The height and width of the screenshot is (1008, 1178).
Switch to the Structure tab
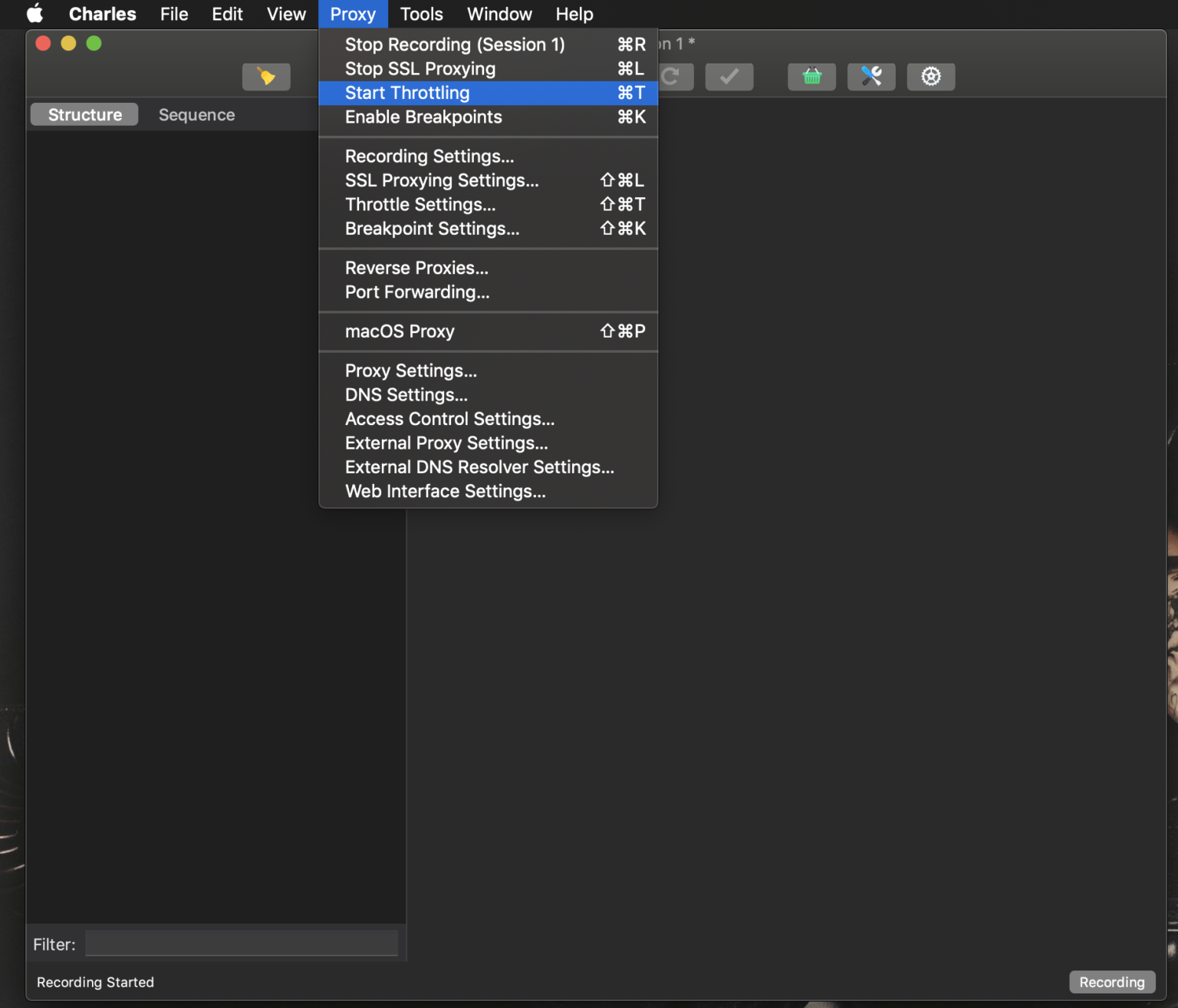[84, 115]
